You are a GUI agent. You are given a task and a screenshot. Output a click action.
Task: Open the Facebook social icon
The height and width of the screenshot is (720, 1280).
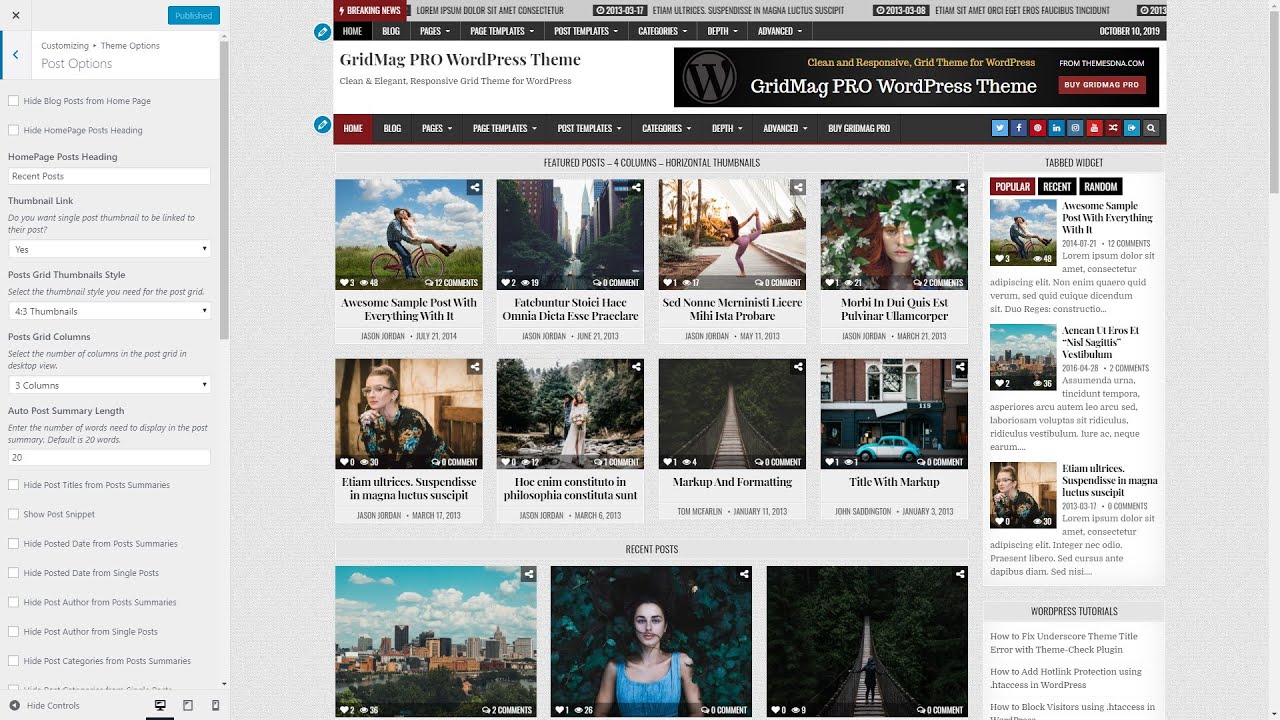click(1018, 128)
